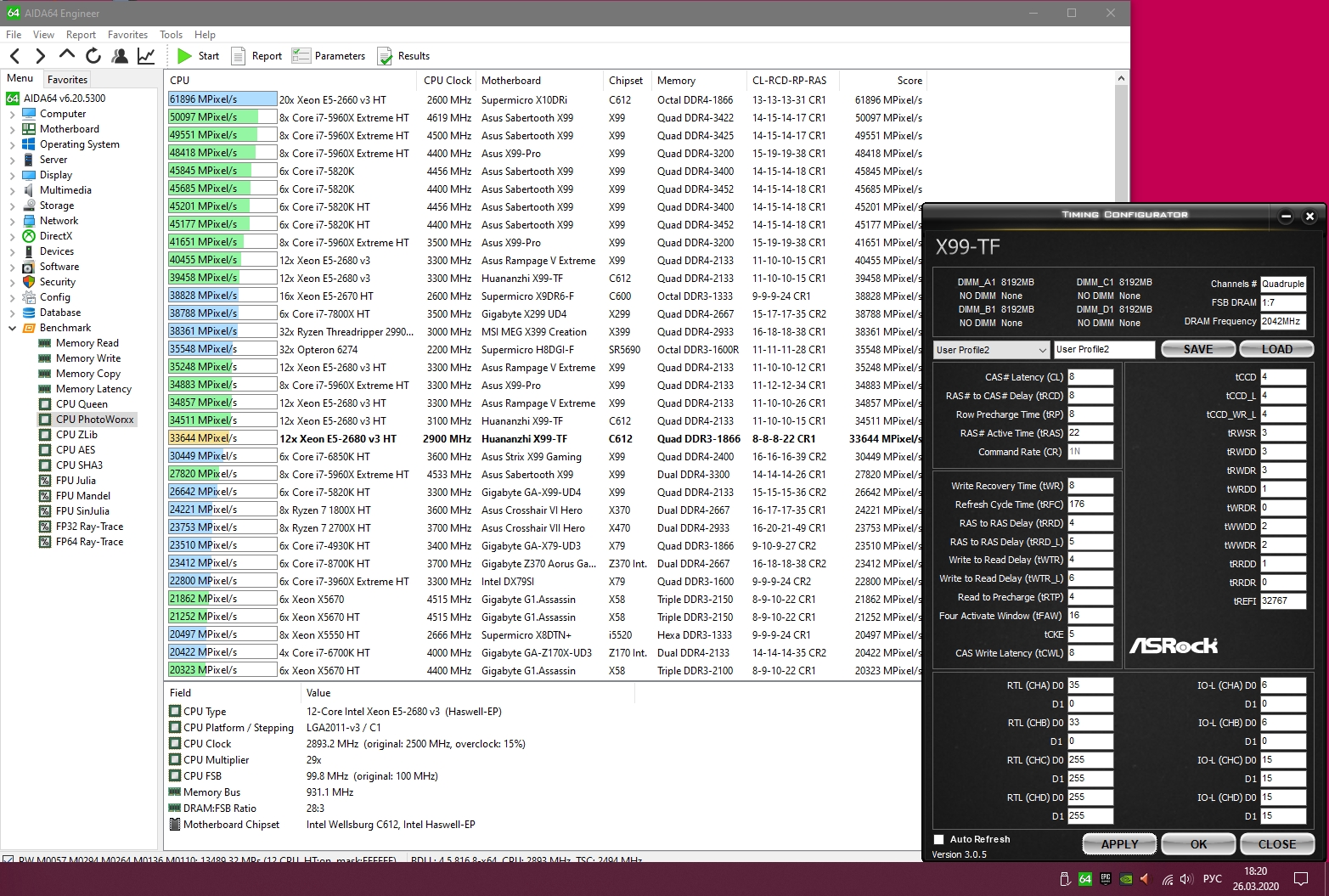Click the CLOSE button in Timing Configurator
The height and width of the screenshot is (896, 1329).
coord(1277,844)
